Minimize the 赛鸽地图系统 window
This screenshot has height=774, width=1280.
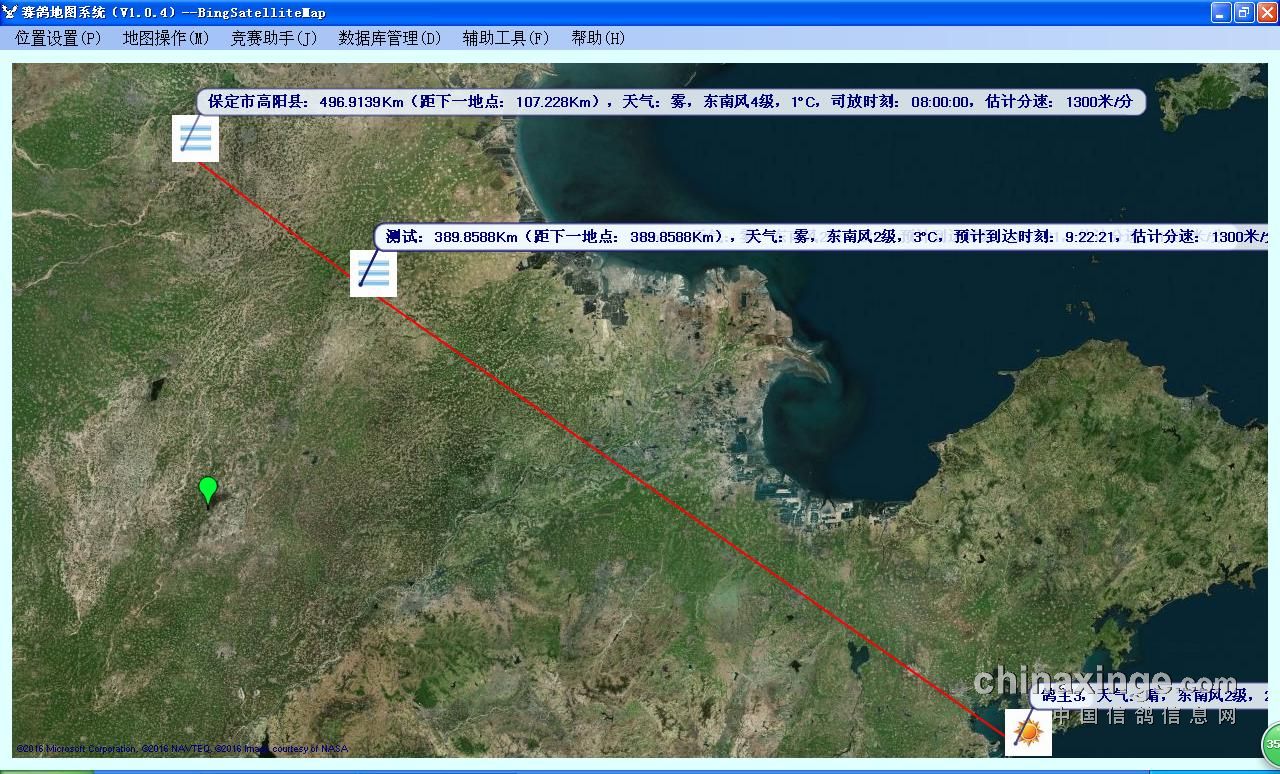[x=1221, y=12]
